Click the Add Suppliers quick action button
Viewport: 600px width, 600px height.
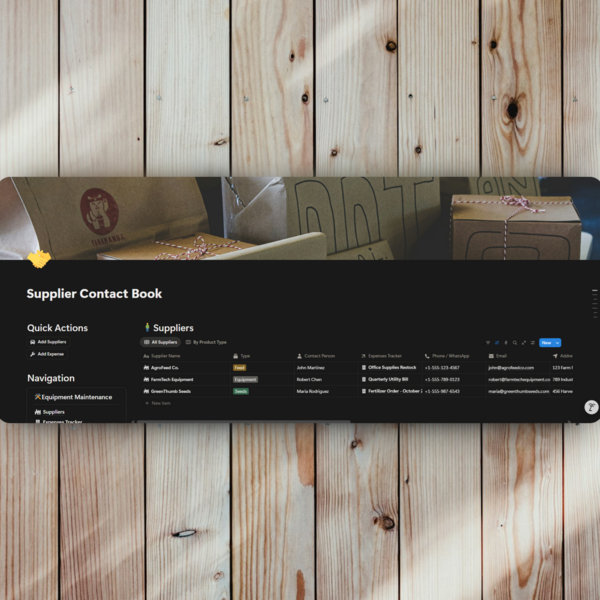tap(48, 342)
